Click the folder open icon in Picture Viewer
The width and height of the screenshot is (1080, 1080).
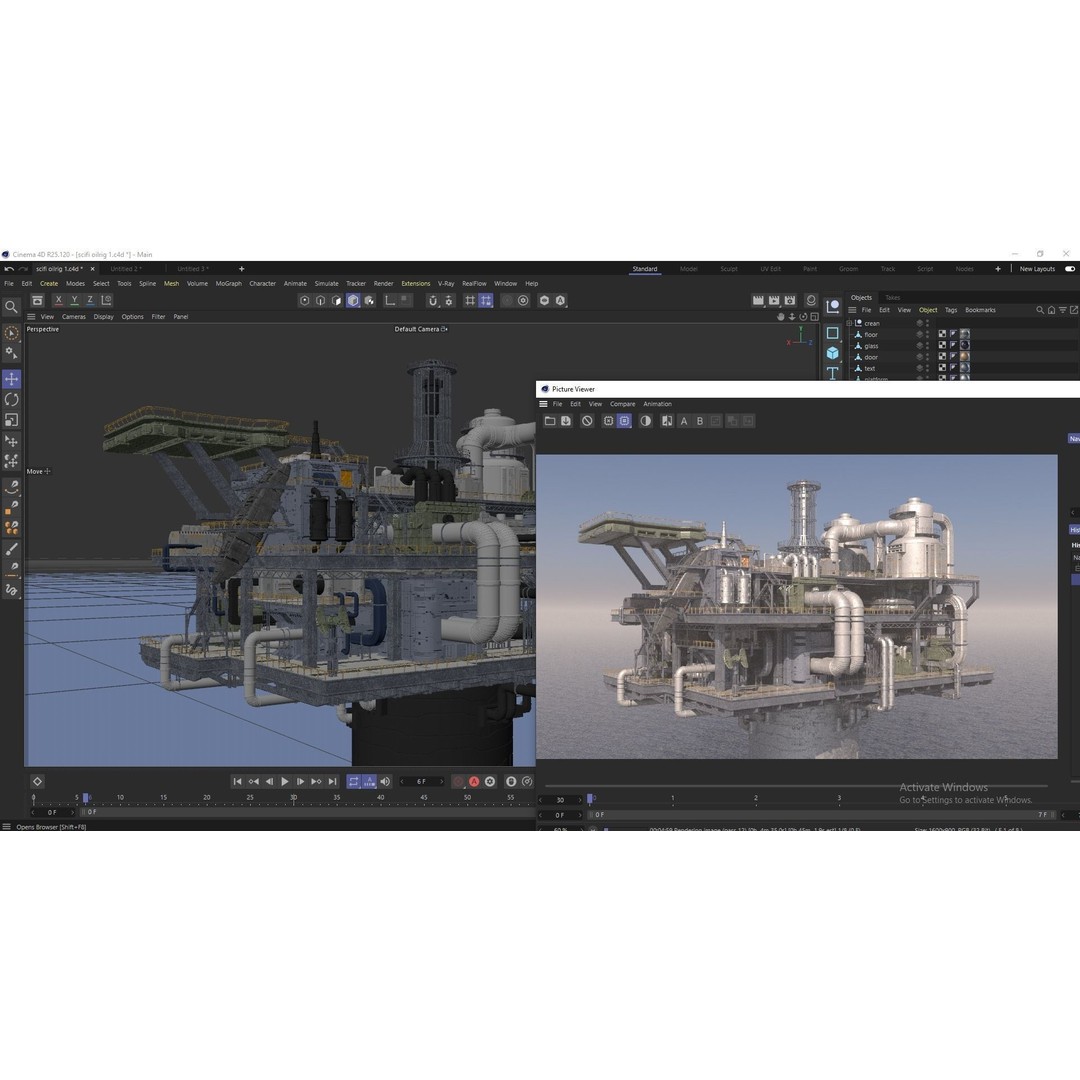click(x=548, y=420)
